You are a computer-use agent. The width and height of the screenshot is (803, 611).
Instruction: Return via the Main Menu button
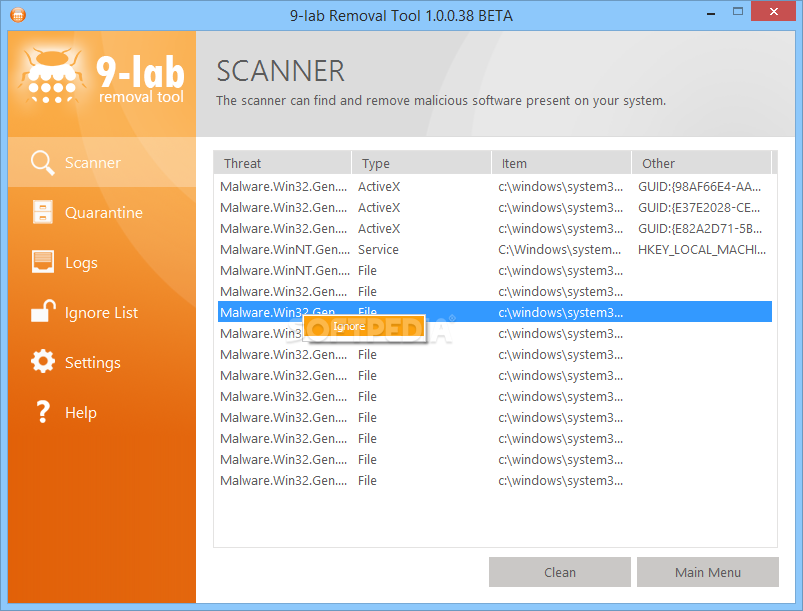(708, 572)
